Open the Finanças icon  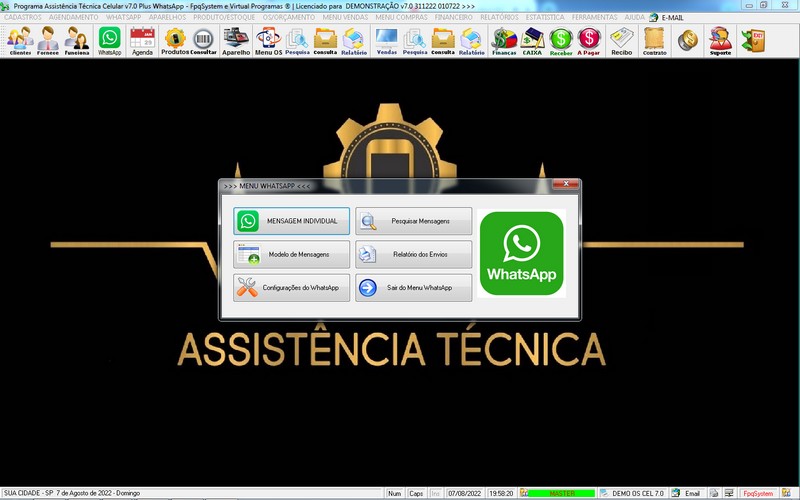click(x=504, y=41)
